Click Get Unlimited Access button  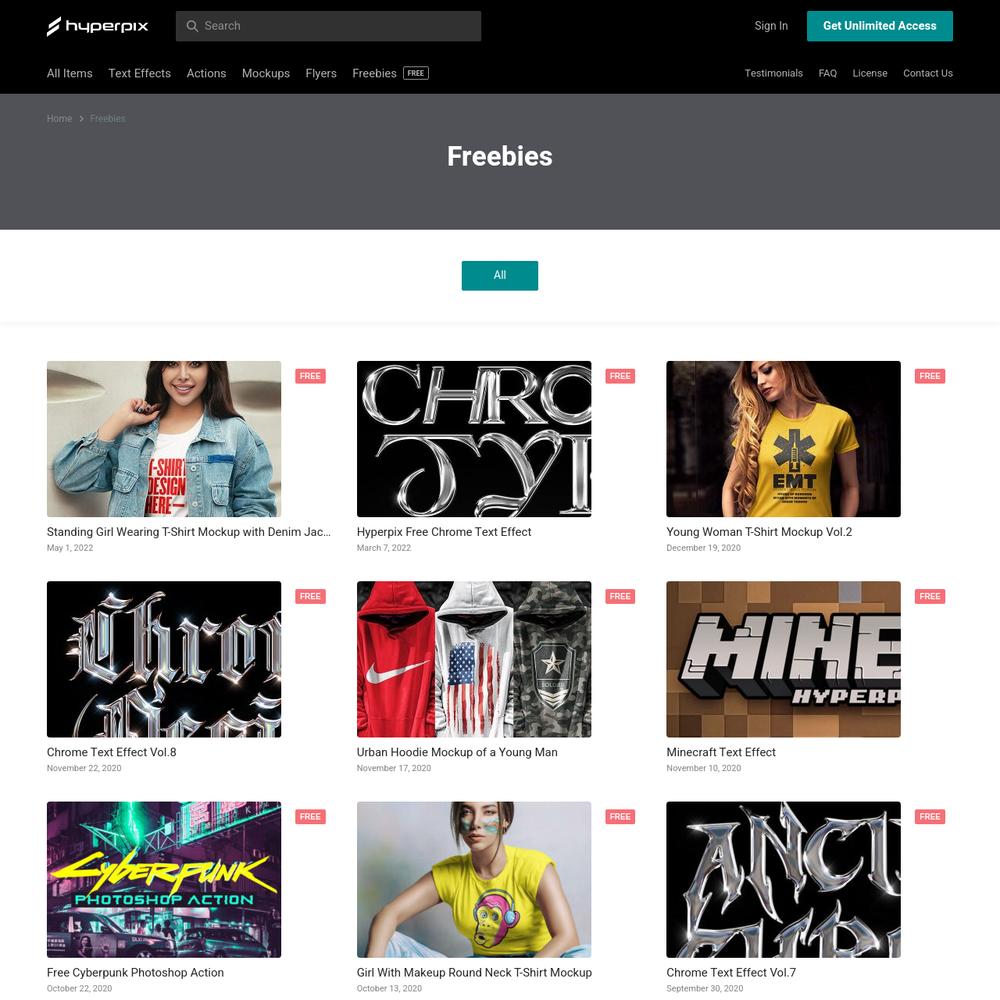pyautogui.click(x=879, y=26)
